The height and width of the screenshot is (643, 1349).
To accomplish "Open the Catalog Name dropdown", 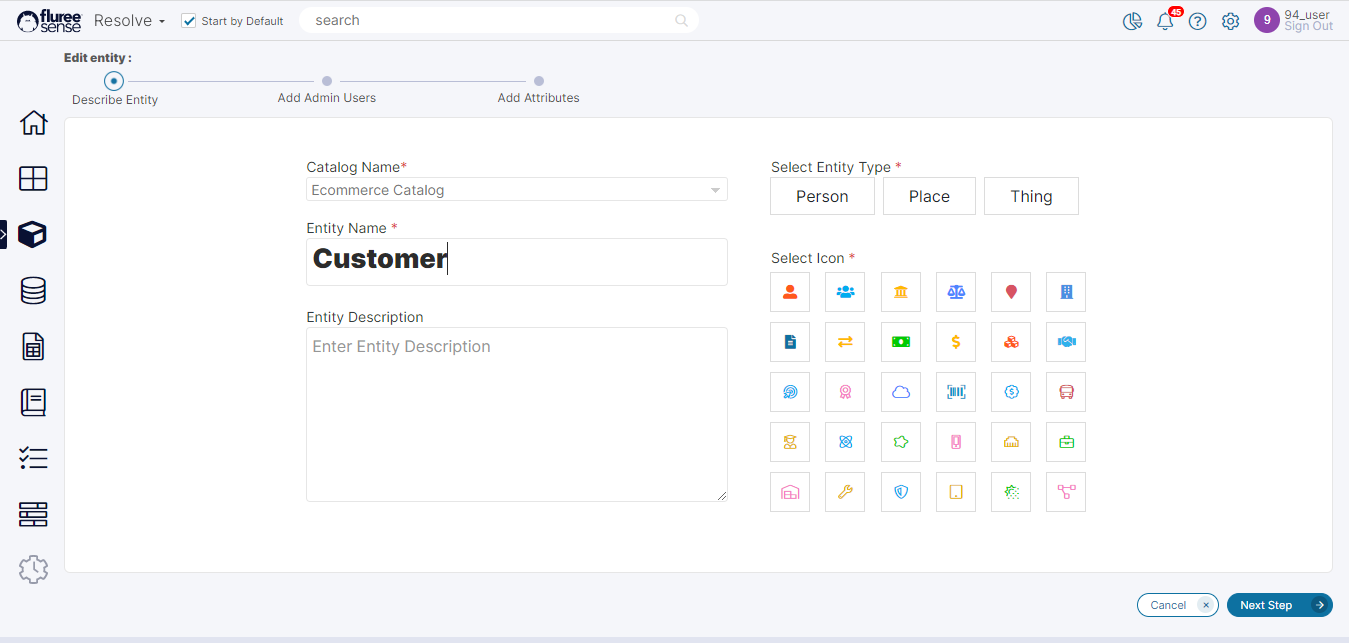I will point(516,190).
